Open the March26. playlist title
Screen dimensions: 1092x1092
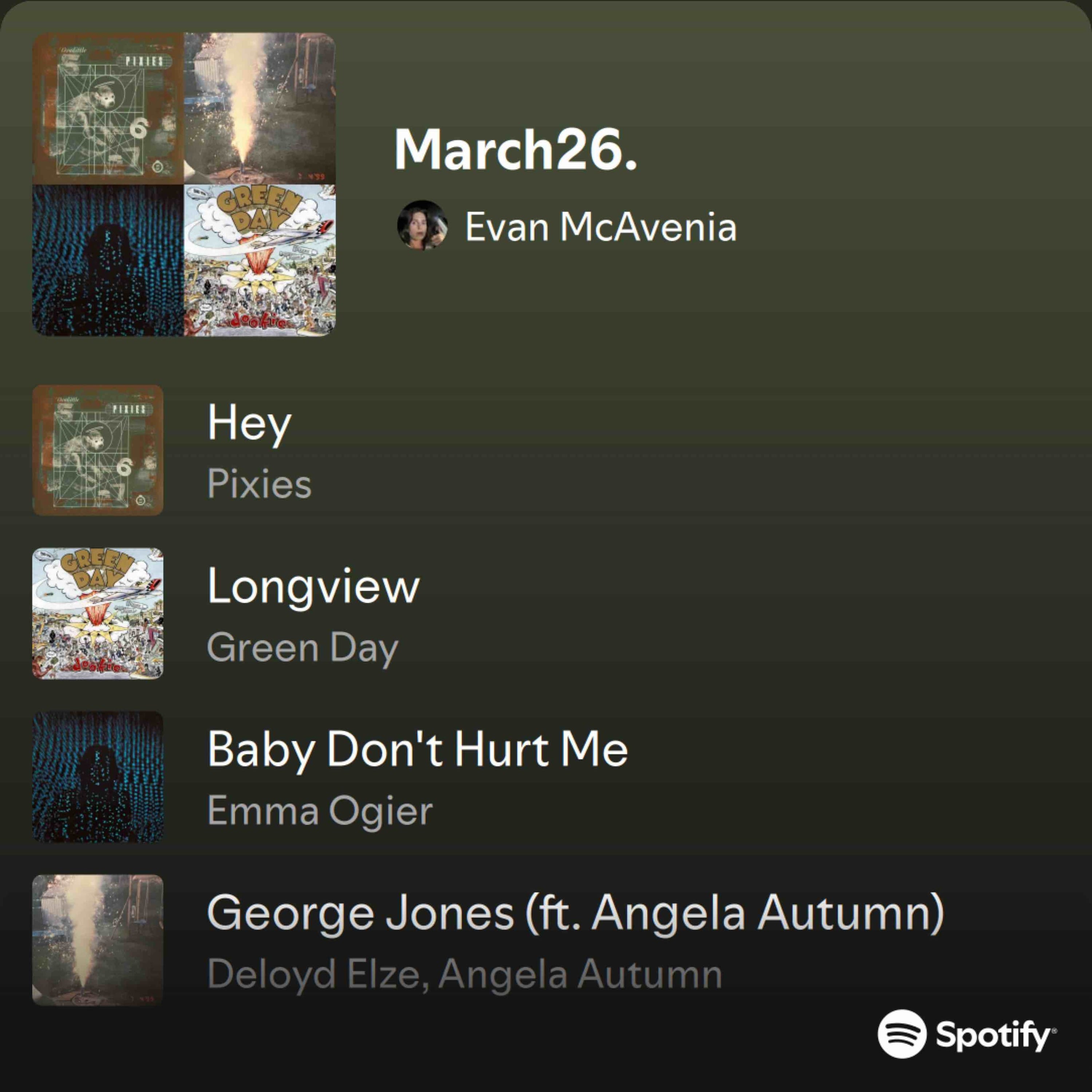[515, 149]
